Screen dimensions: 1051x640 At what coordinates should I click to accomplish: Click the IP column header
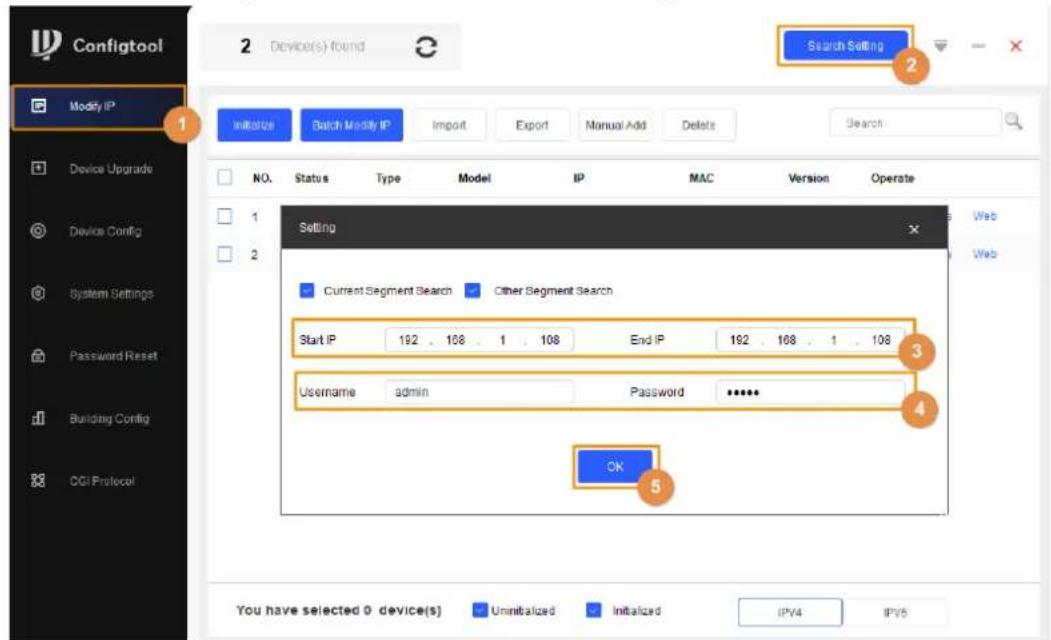[578, 178]
